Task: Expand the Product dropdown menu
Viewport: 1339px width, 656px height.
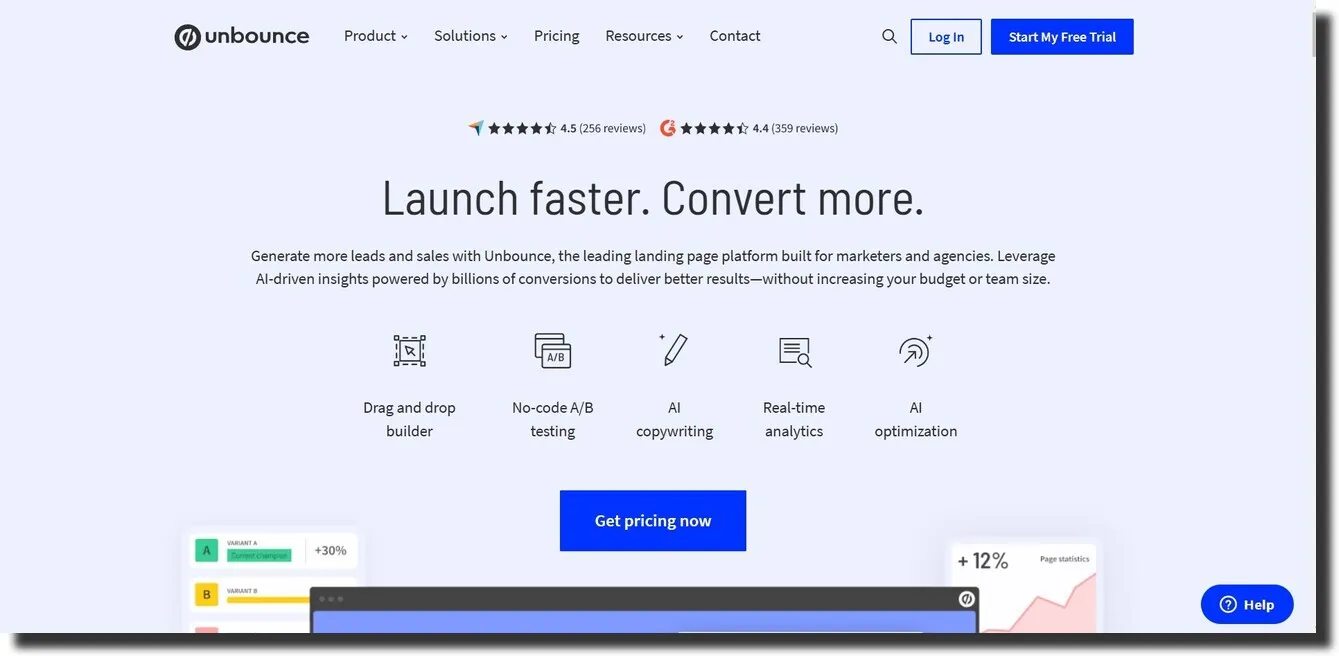Action: (x=375, y=35)
